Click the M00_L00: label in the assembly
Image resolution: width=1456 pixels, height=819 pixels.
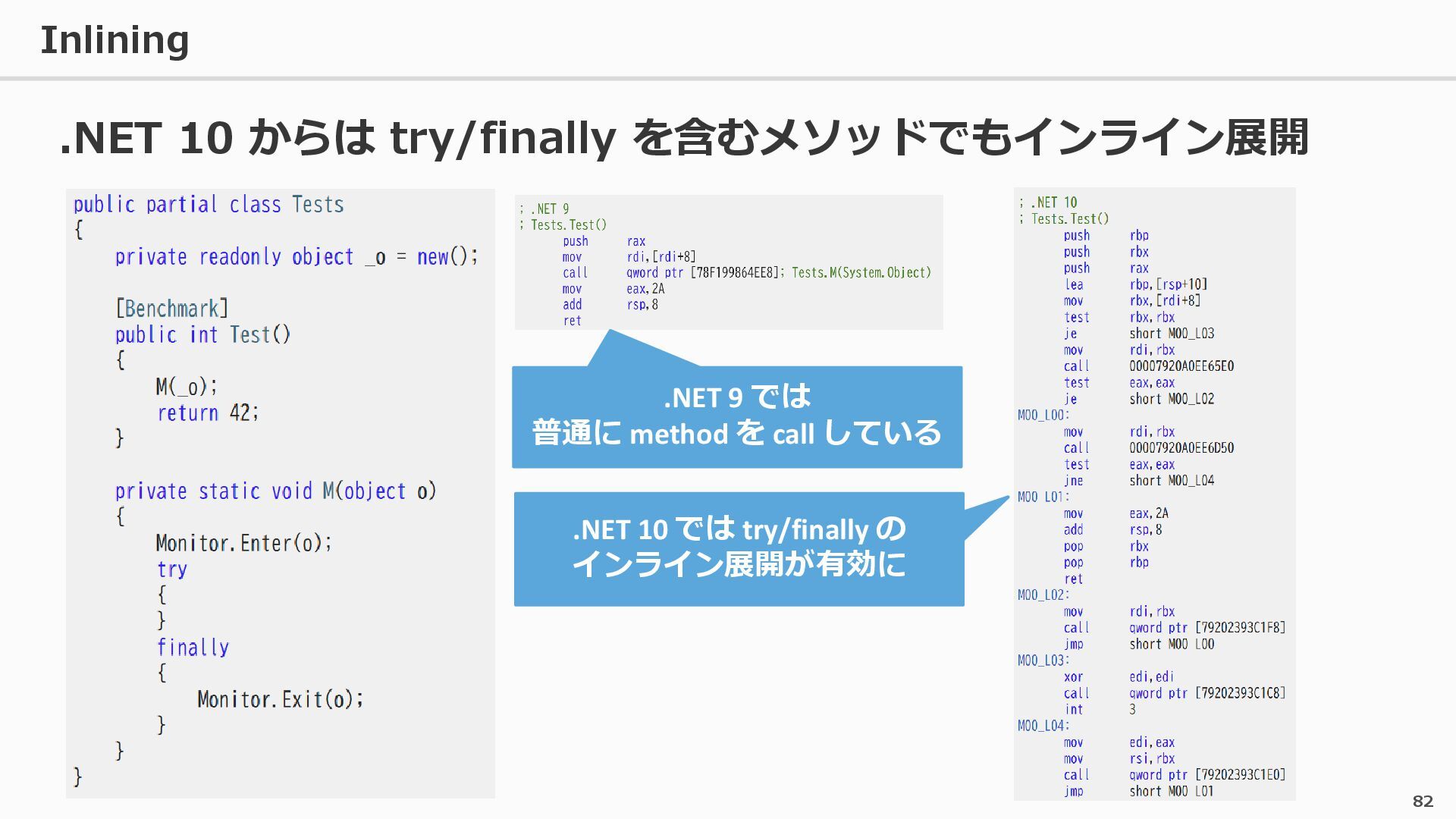[x=1043, y=416]
